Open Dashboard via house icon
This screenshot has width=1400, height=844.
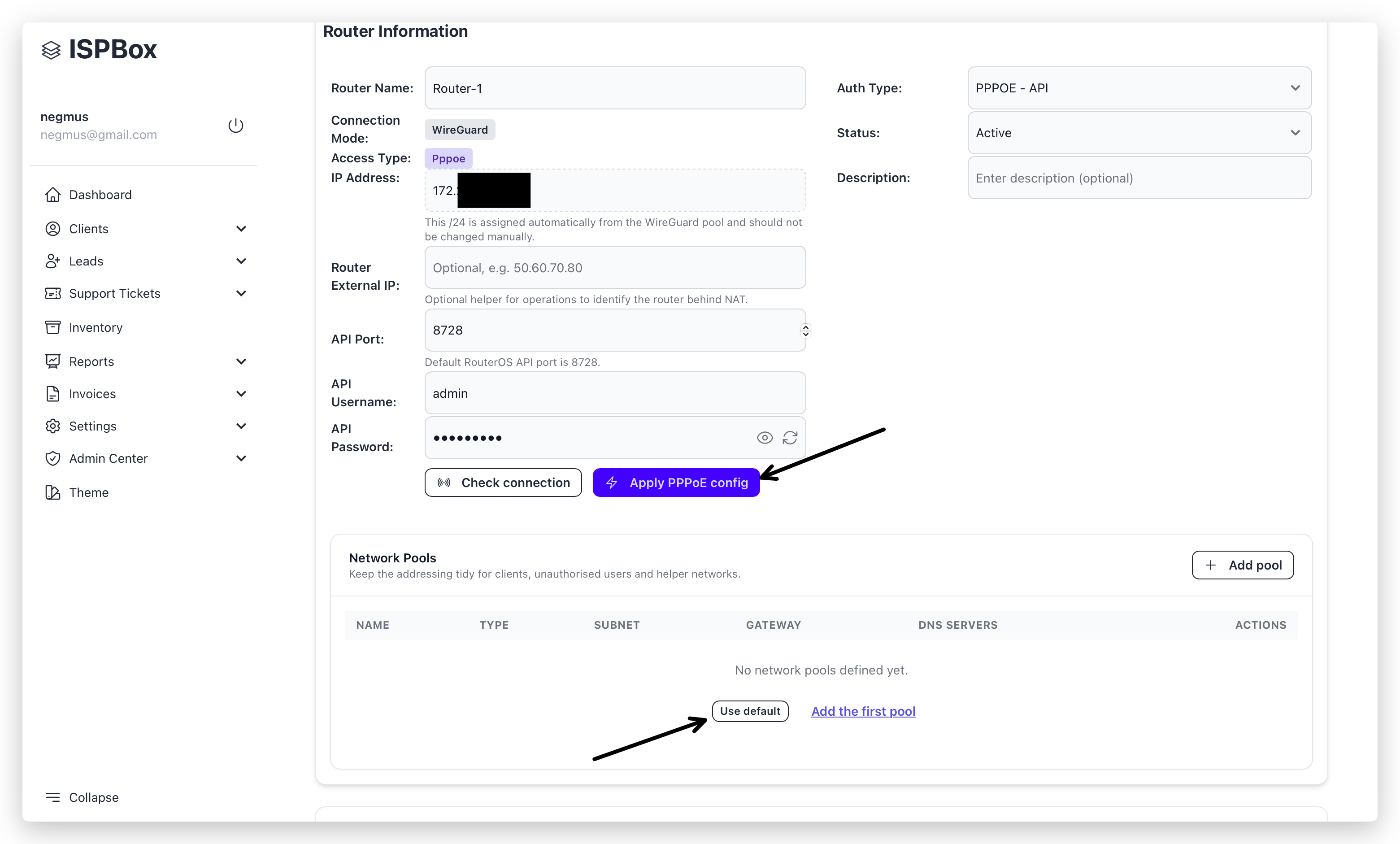pyautogui.click(x=53, y=195)
